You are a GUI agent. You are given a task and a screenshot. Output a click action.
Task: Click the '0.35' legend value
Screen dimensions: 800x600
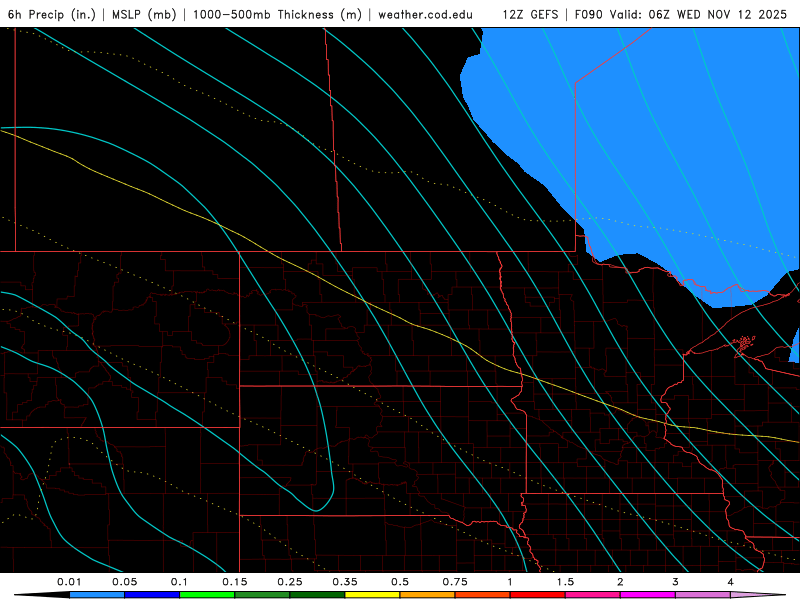tap(345, 582)
